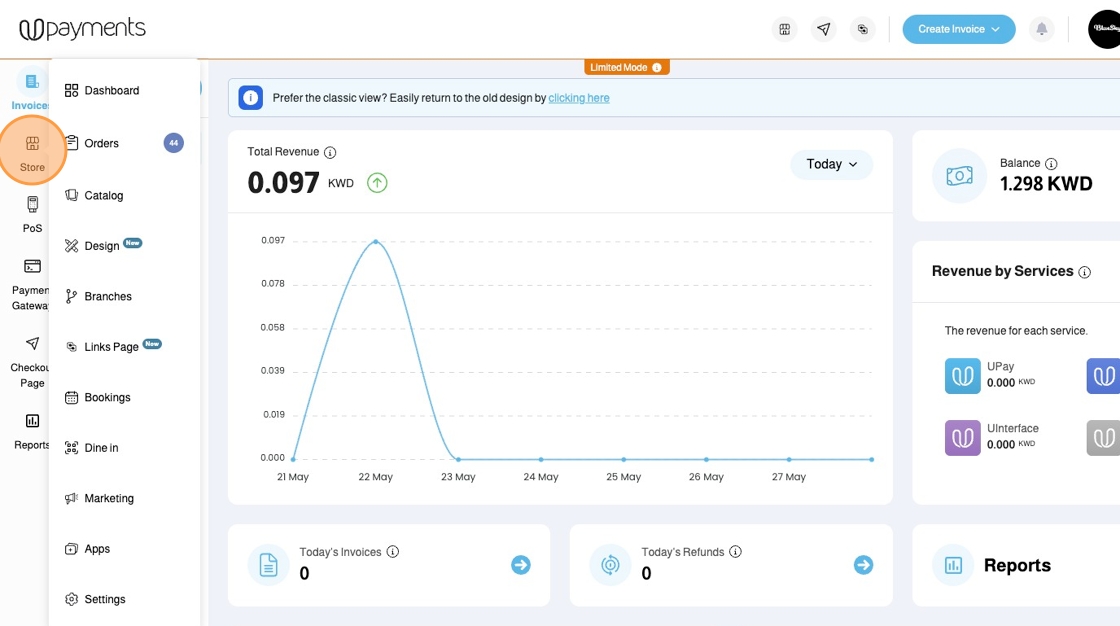The width and height of the screenshot is (1120, 626).
Task: Click the Limited Mode badge
Action: click(x=626, y=67)
